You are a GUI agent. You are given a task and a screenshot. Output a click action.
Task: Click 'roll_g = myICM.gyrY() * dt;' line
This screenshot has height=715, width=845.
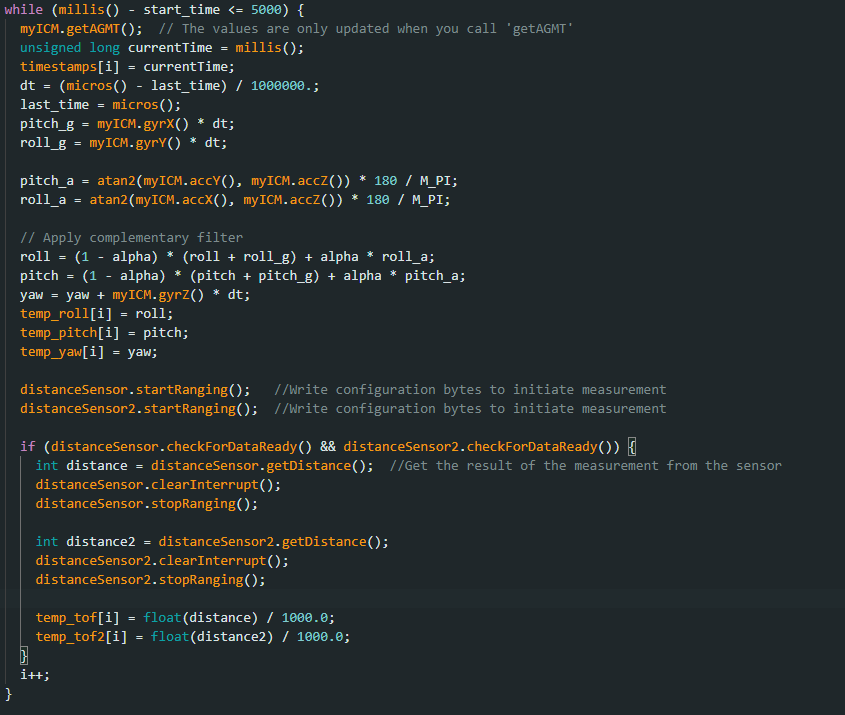click(x=124, y=143)
